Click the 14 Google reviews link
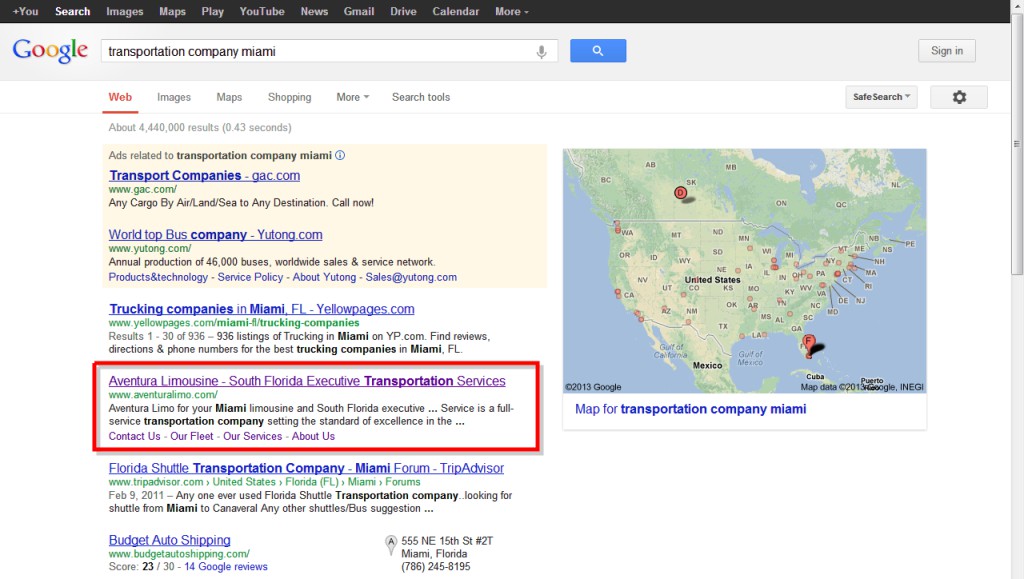The width and height of the screenshot is (1024, 579). (x=225, y=567)
